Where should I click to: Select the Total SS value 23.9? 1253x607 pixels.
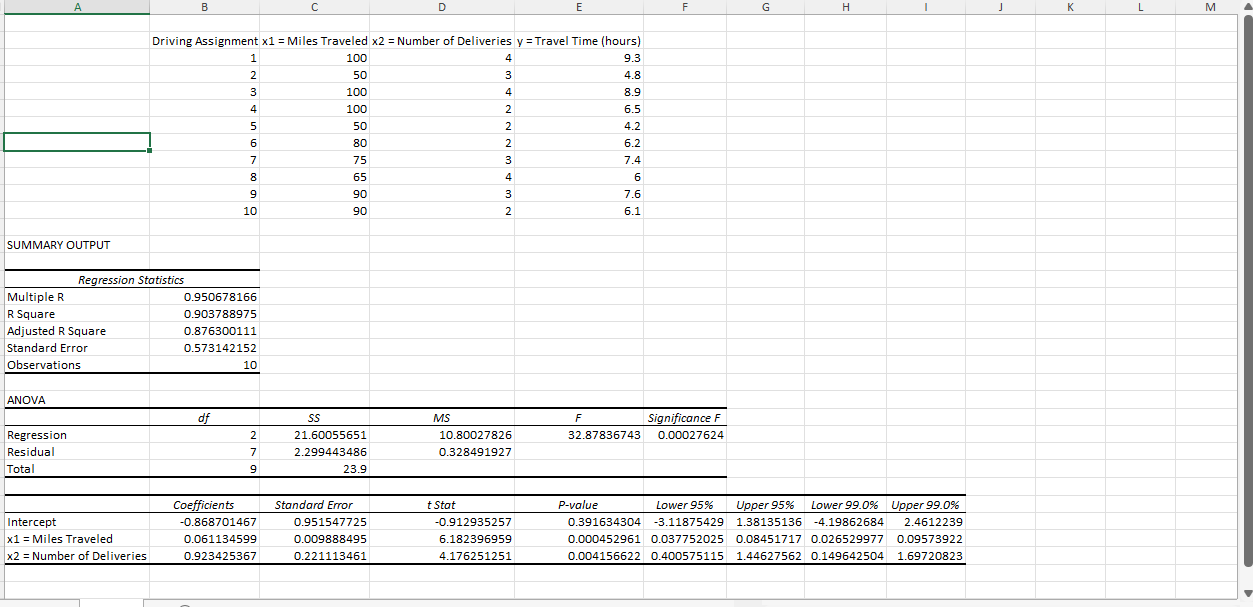314,468
